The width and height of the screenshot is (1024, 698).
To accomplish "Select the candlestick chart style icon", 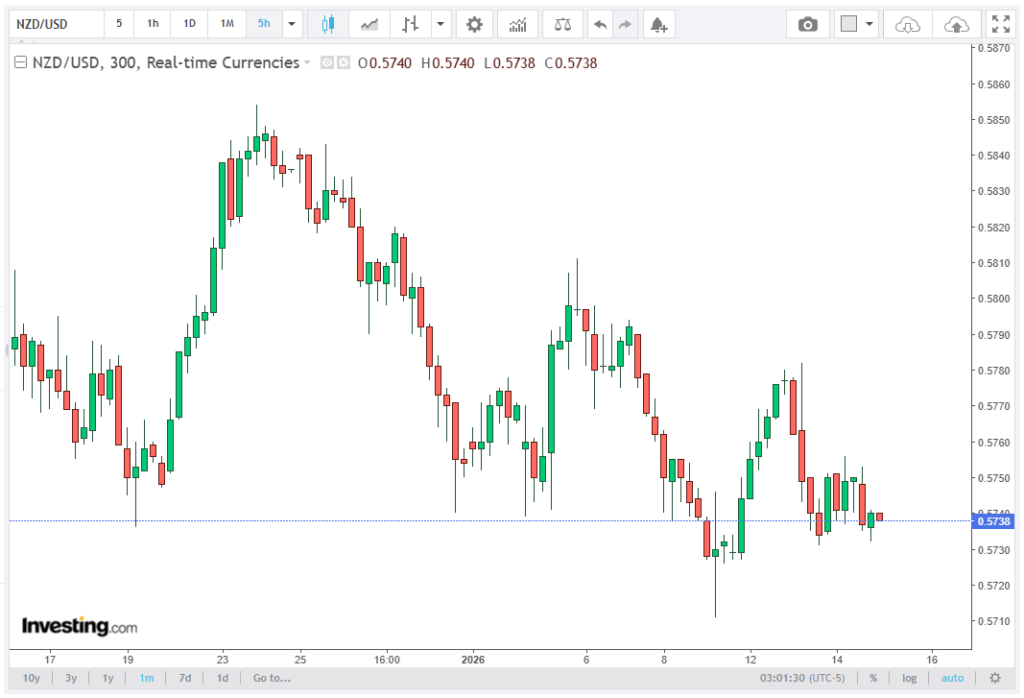I will tap(327, 23).
